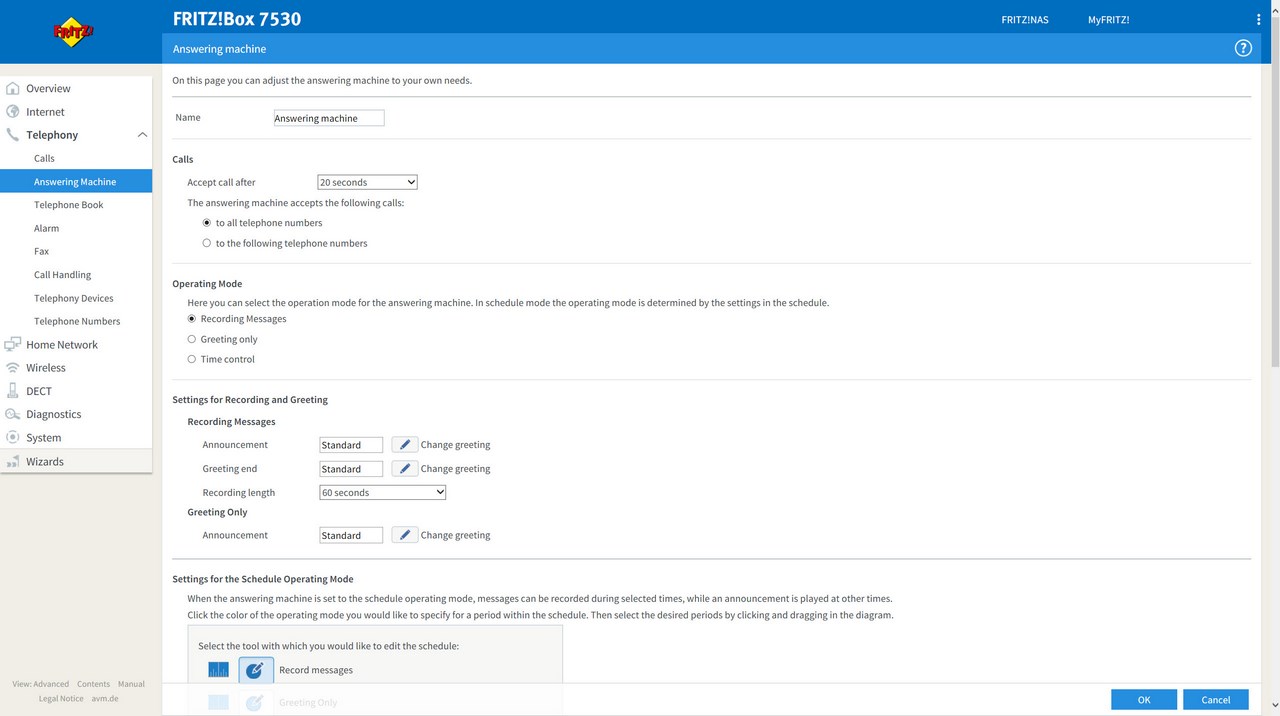The height and width of the screenshot is (716, 1280).
Task: Click the Name input field
Action: (x=329, y=118)
